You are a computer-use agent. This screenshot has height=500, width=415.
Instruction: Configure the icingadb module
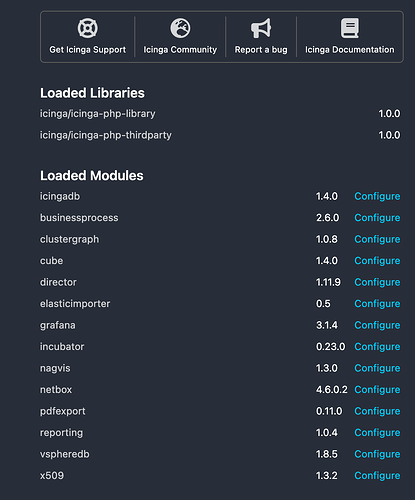pos(377,196)
